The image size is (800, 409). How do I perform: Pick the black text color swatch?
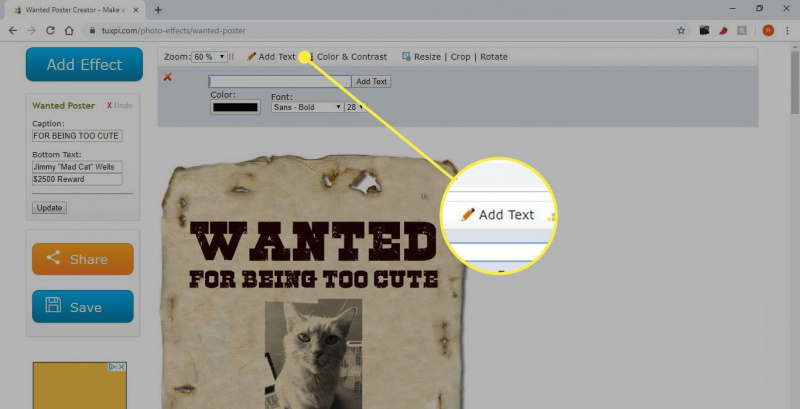235,107
